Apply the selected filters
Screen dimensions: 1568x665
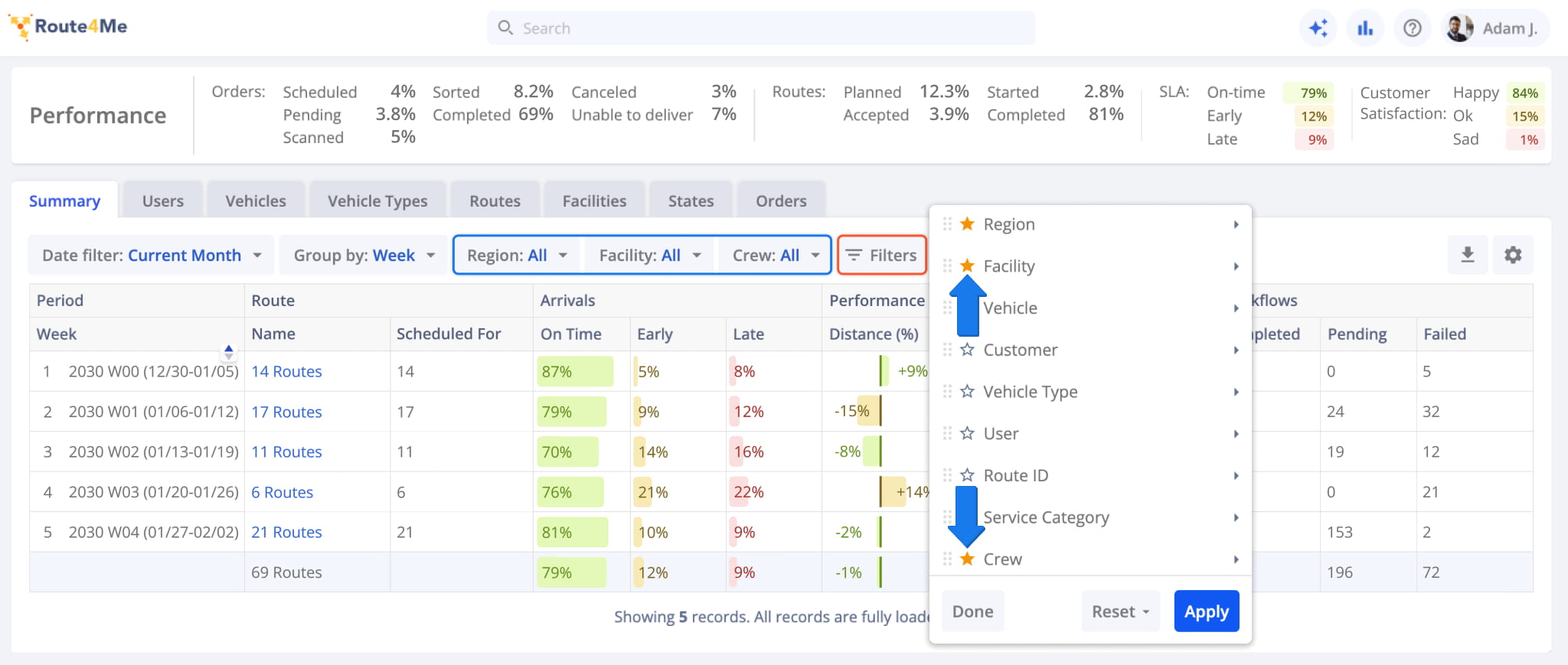pyautogui.click(x=1207, y=611)
